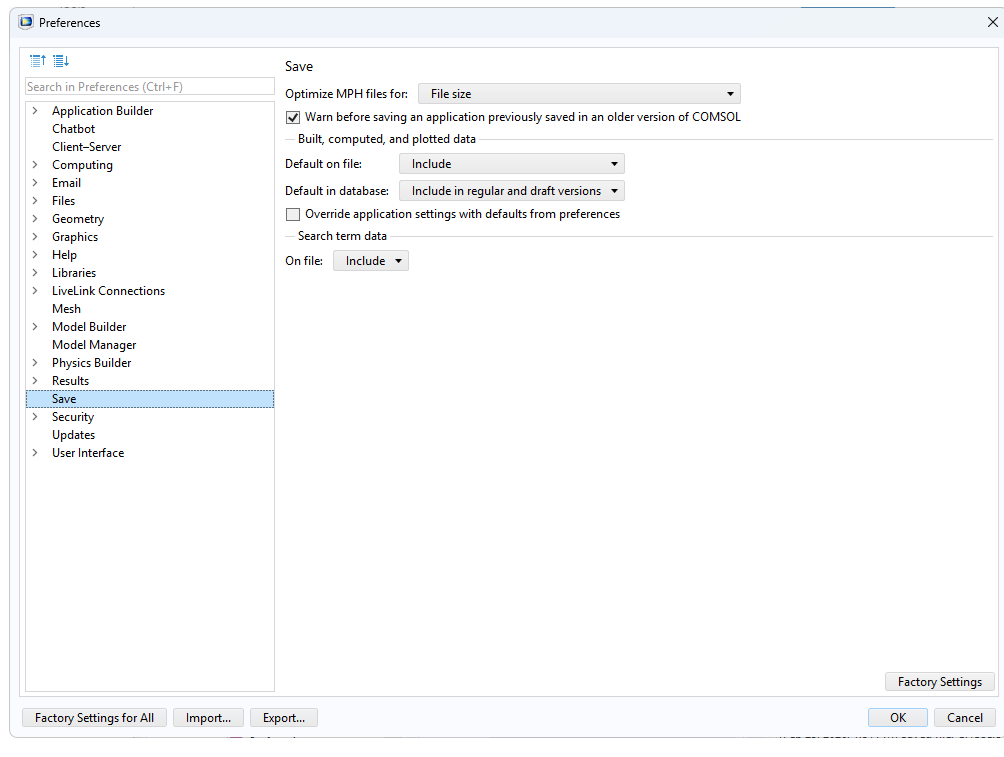
Task: Open the Default on file dropdown
Action: [511, 164]
